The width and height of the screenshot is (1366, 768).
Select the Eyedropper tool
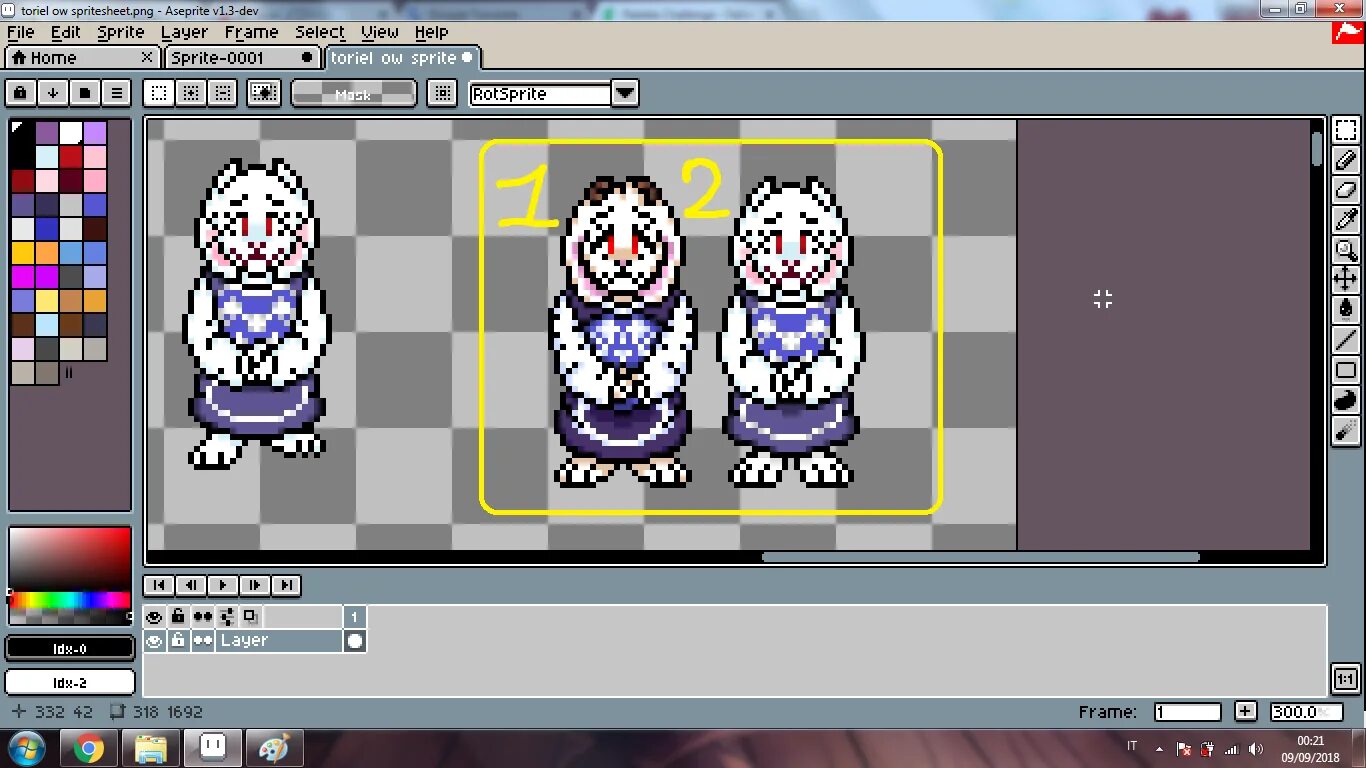pos(1346,220)
